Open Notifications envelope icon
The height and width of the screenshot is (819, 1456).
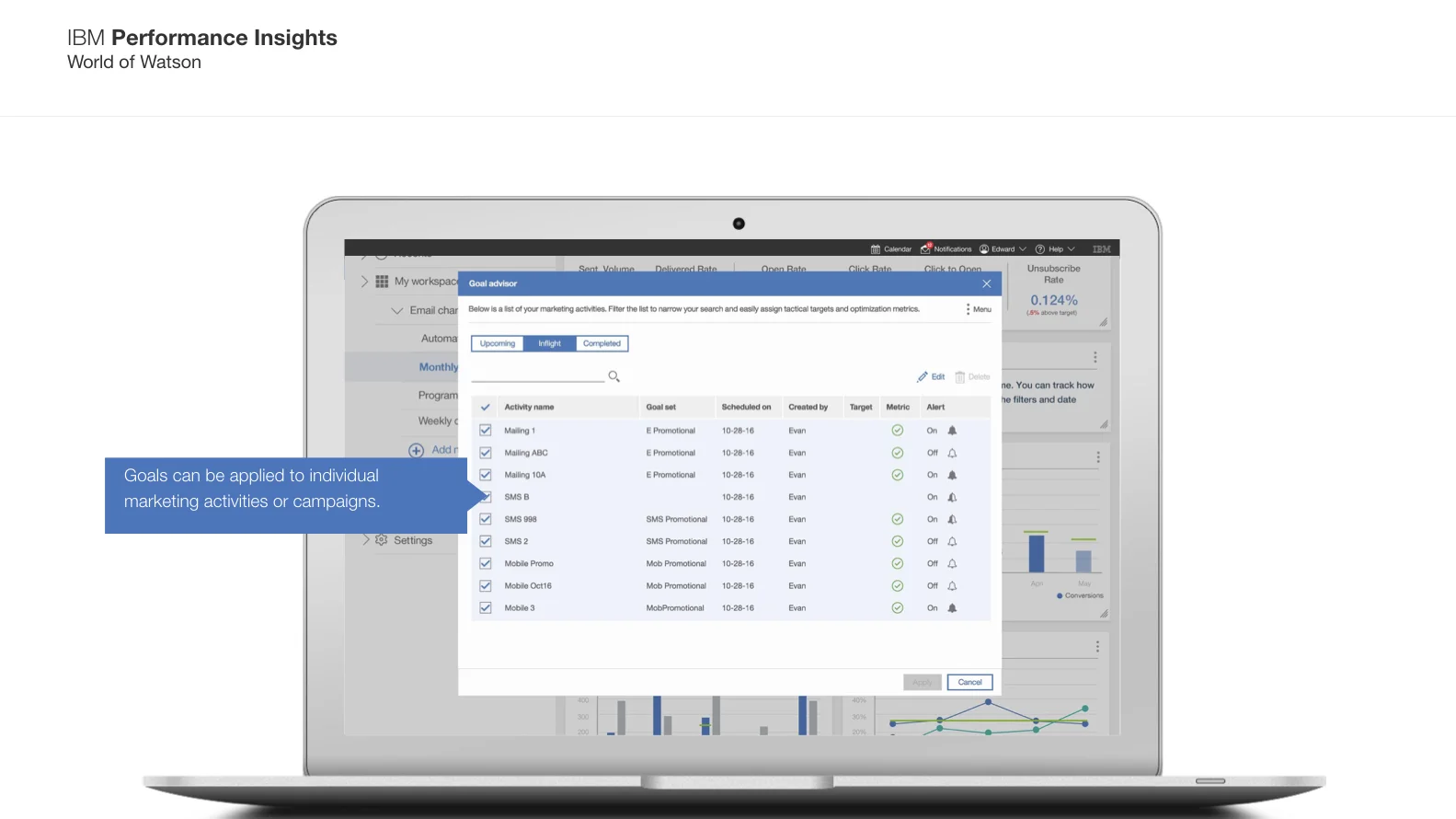coord(926,248)
